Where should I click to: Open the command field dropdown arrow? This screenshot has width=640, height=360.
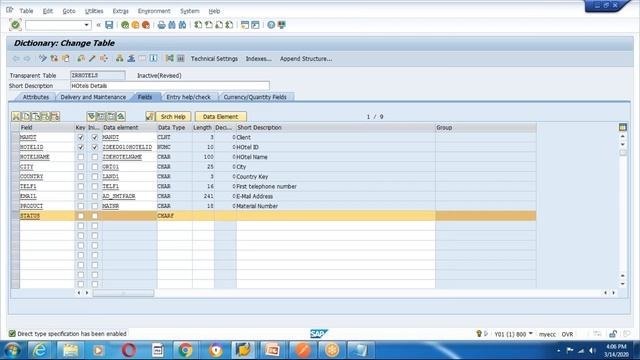87,25
